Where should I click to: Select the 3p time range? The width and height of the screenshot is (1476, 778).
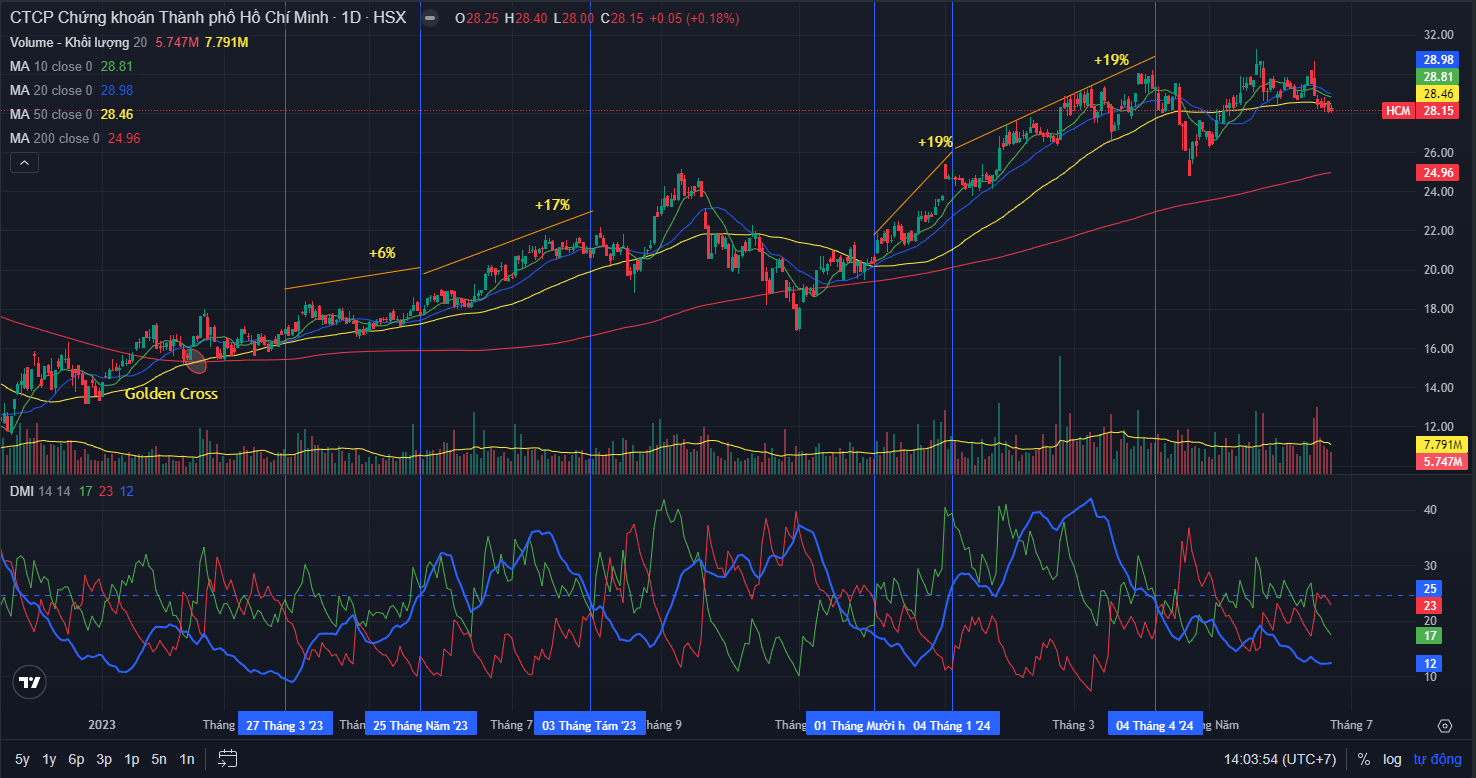click(104, 759)
